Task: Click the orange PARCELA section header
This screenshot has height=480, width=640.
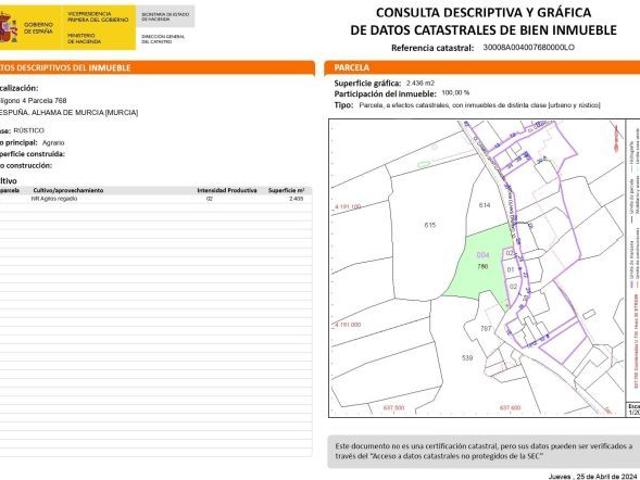Action: tap(479, 67)
